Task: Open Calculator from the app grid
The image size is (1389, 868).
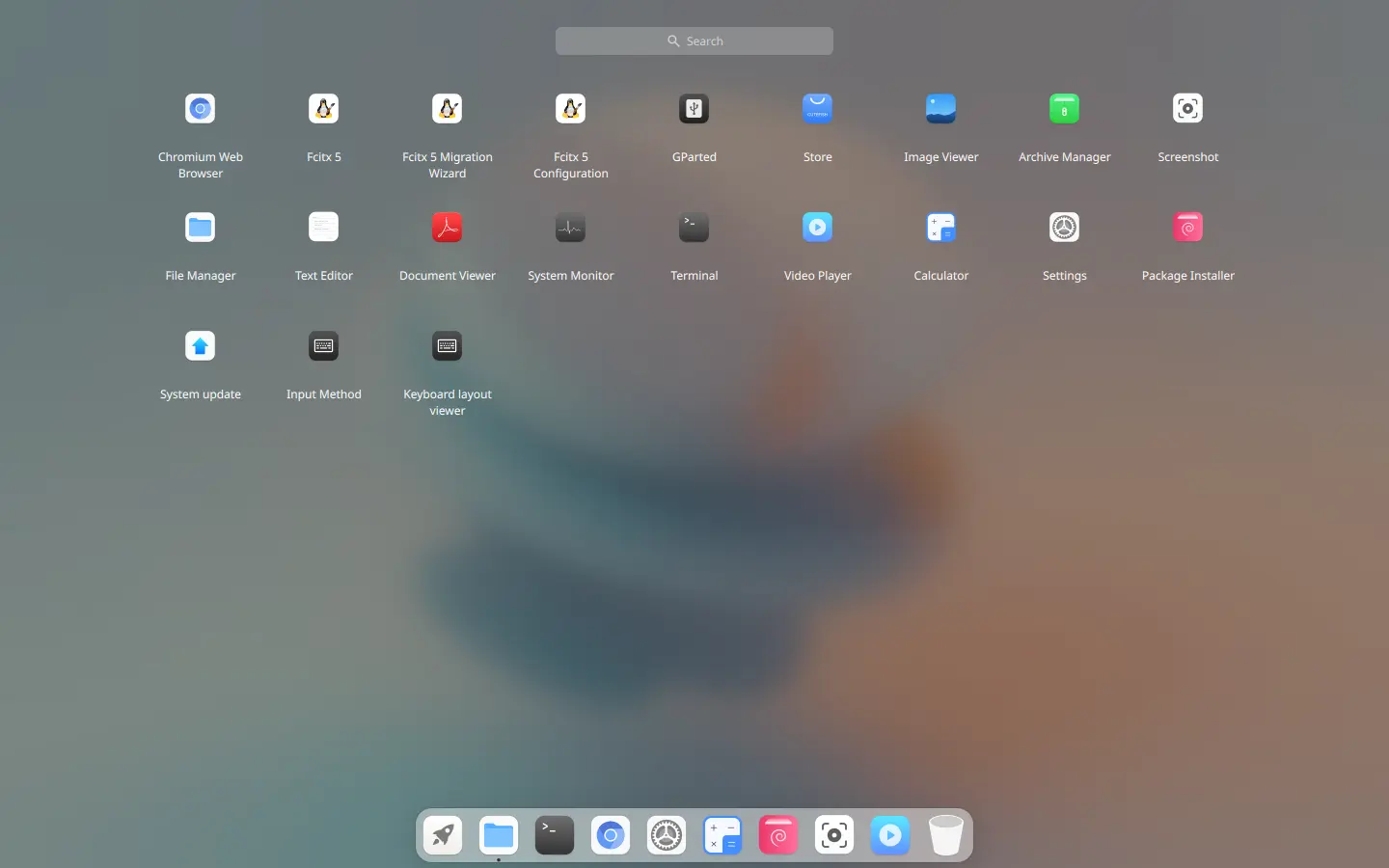Action: pyautogui.click(x=940, y=228)
